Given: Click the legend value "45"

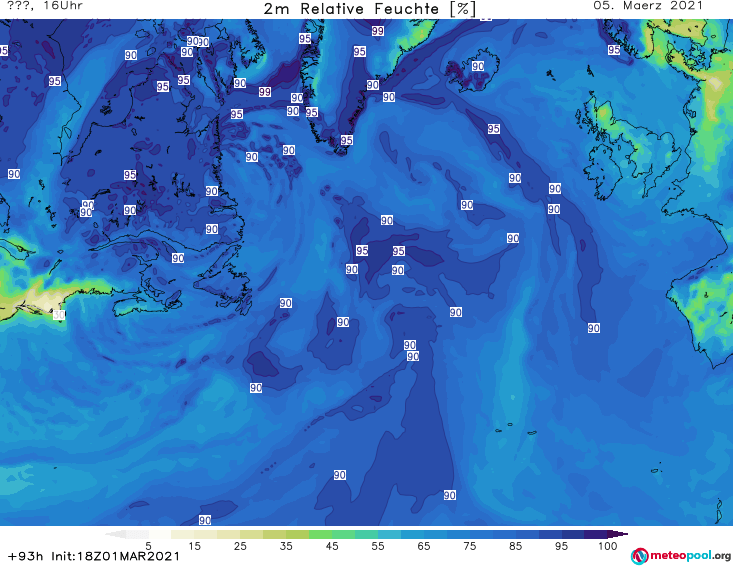Looking at the screenshot, I should pos(331,546).
